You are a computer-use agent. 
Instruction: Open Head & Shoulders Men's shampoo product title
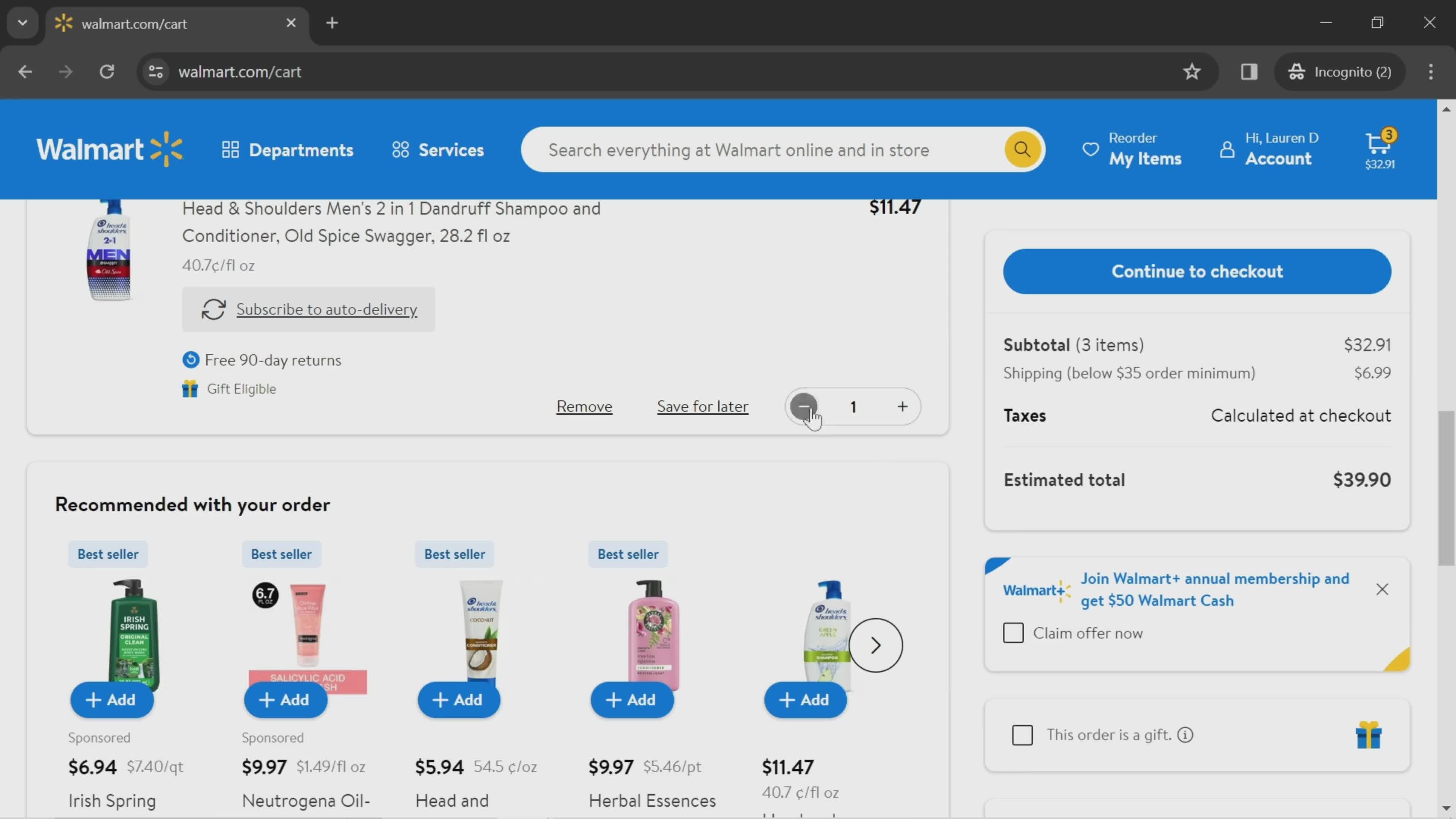(x=391, y=222)
